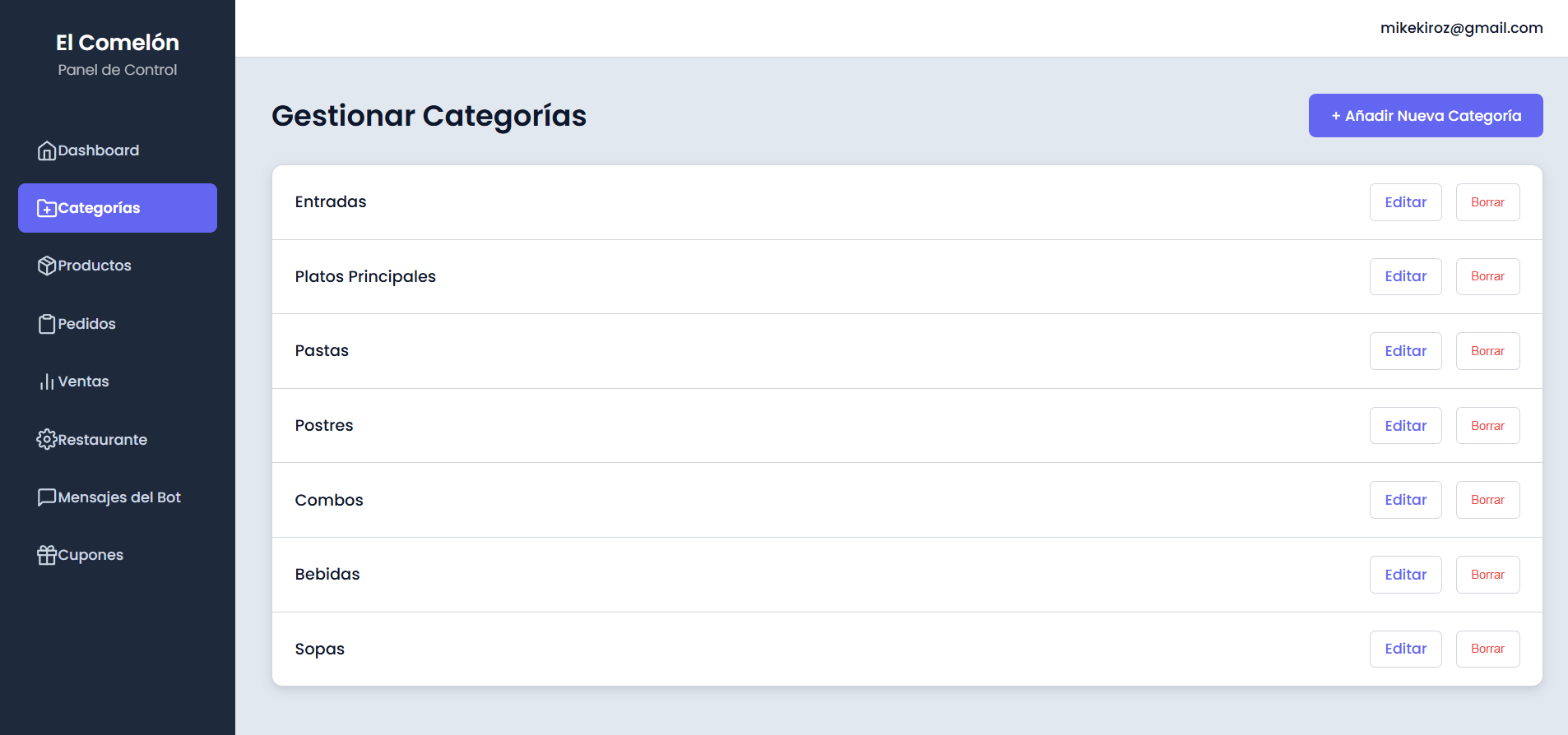Click the Categorías folder-plus icon
The height and width of the screenshot is (735, 1568).
pos(47,208)
